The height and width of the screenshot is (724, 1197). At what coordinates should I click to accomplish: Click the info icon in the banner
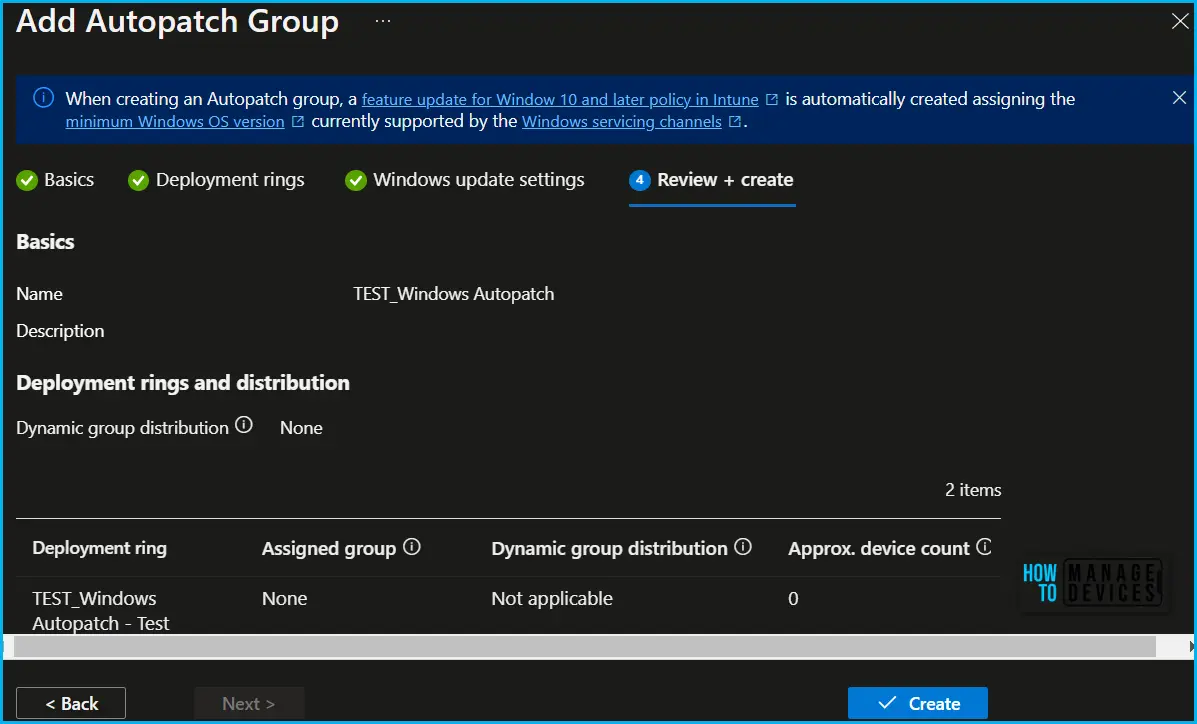click(x=44, y=99)
